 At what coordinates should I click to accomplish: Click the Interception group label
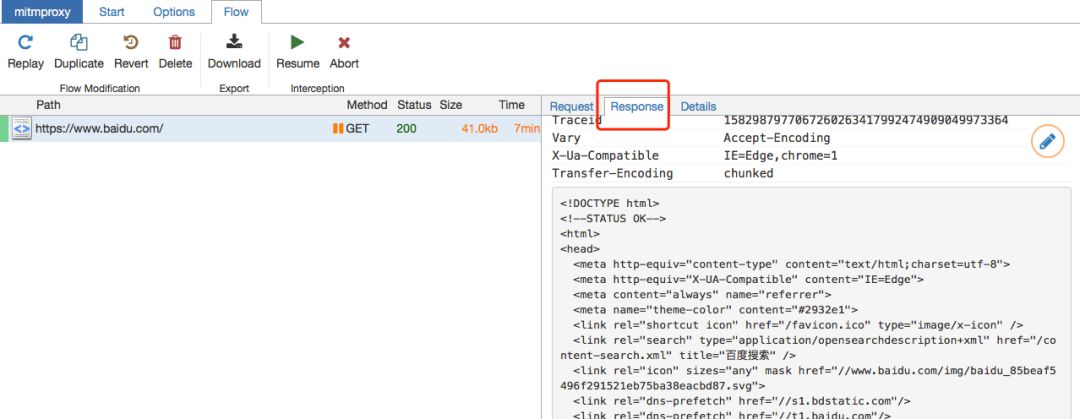pyautogui.click(x=318, y=88)
